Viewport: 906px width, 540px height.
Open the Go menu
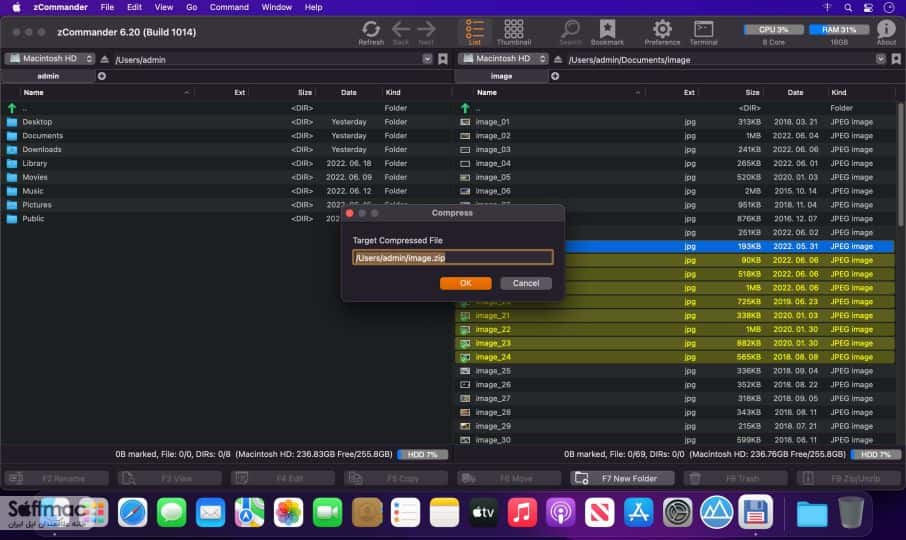191,8
